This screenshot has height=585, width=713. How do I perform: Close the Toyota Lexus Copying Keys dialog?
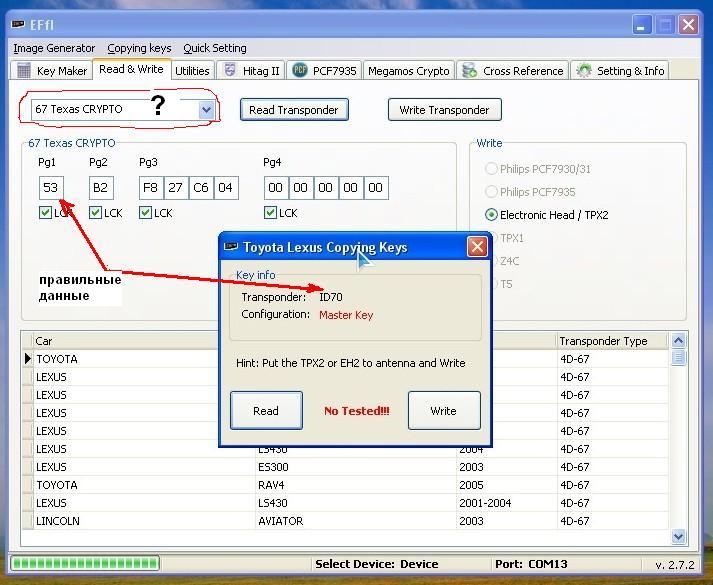point(477,247)
